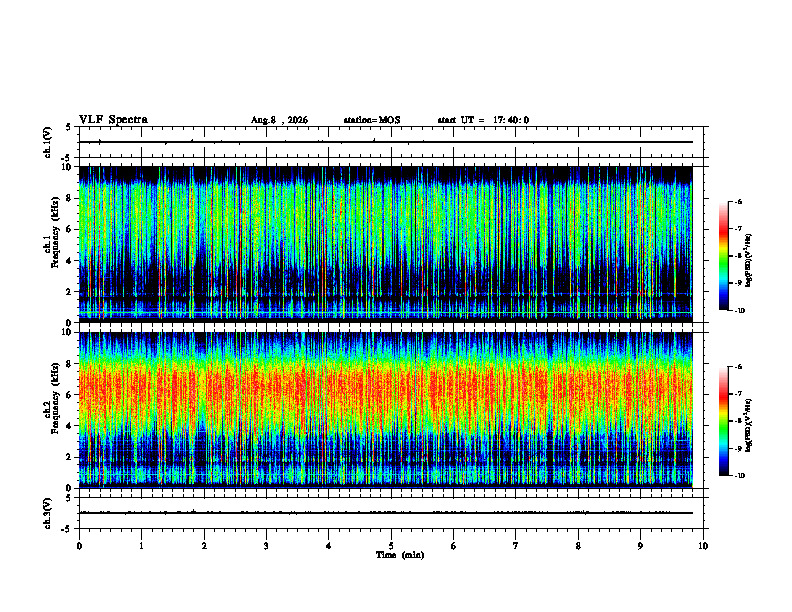Click the ch.2 spectrogram color scale bar

click(x=723, y=421)
